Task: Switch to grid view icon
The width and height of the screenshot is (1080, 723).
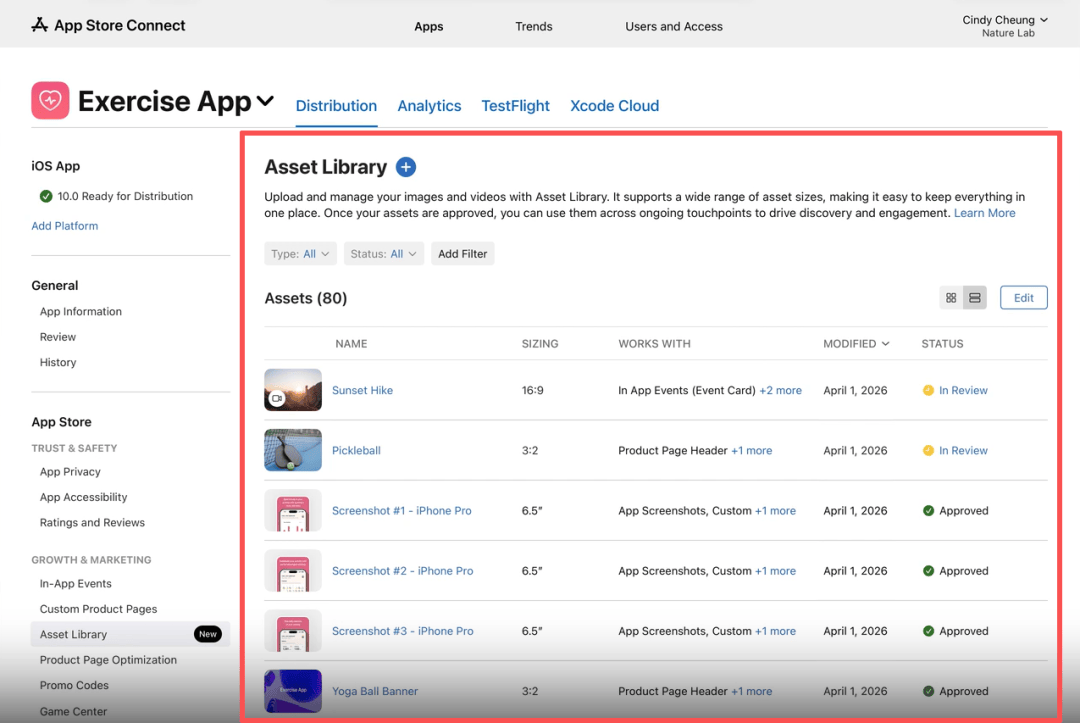Action: coord(951,298)
